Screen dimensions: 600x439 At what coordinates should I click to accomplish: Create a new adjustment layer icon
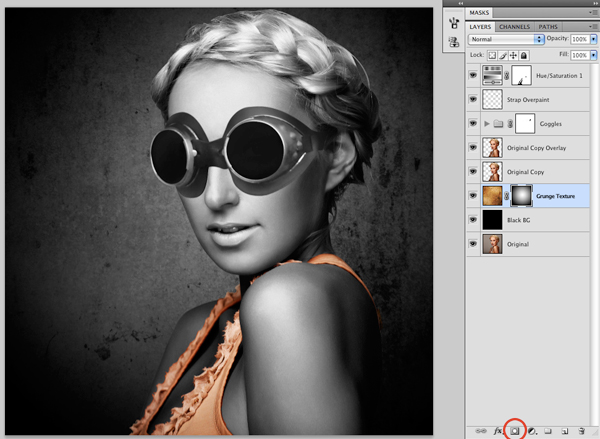point(532,431)
